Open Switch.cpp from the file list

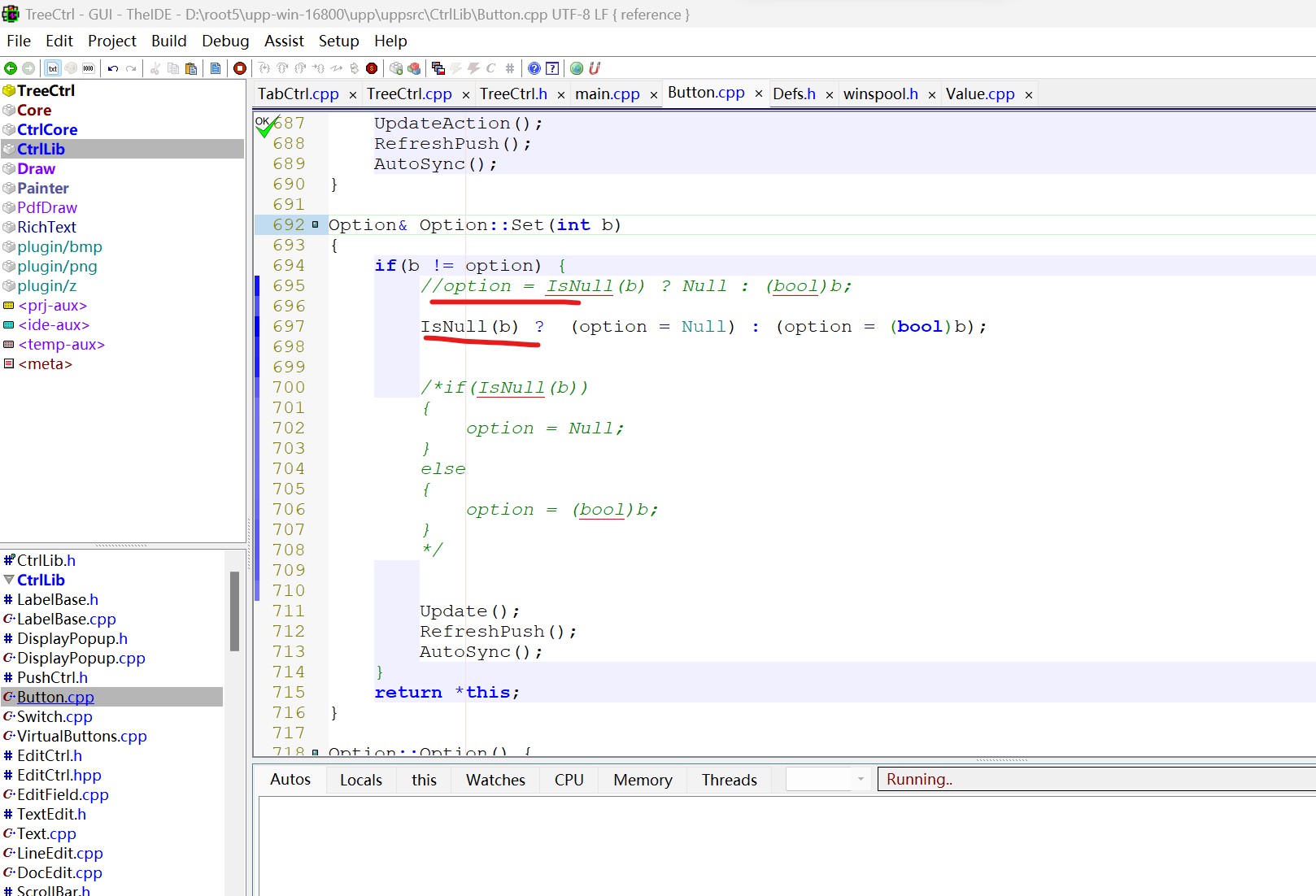pos(54,716)
